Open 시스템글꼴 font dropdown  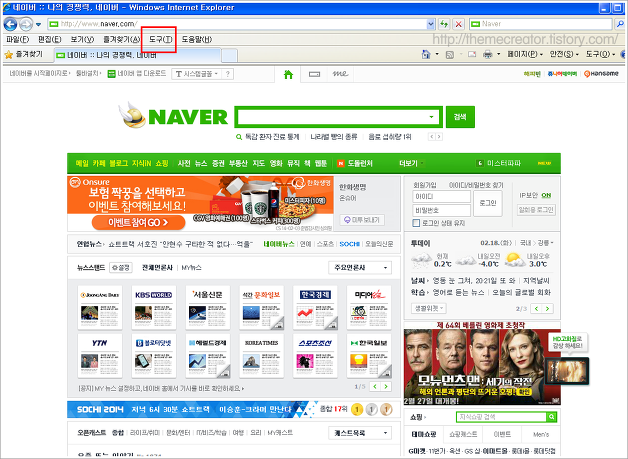[197, 74]
